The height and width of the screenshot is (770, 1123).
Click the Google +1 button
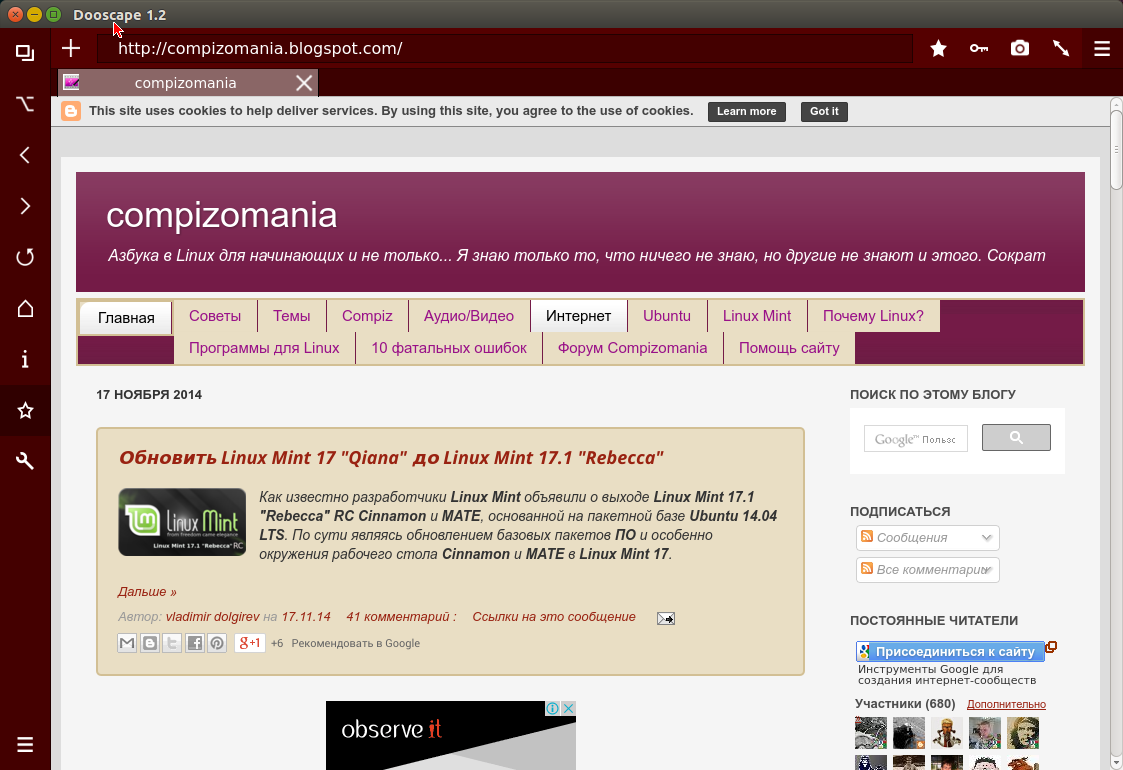point(250,643)
